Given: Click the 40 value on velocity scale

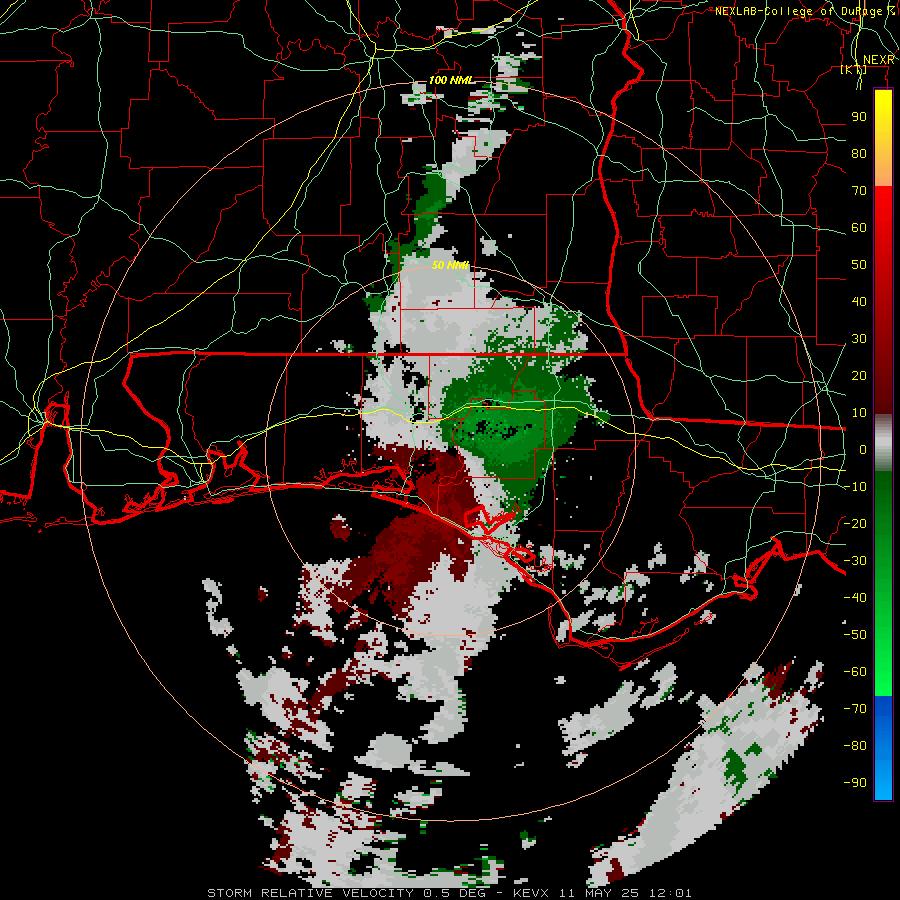Looking at the screenshot, I should pyautogui.click(x=859, y=302).
